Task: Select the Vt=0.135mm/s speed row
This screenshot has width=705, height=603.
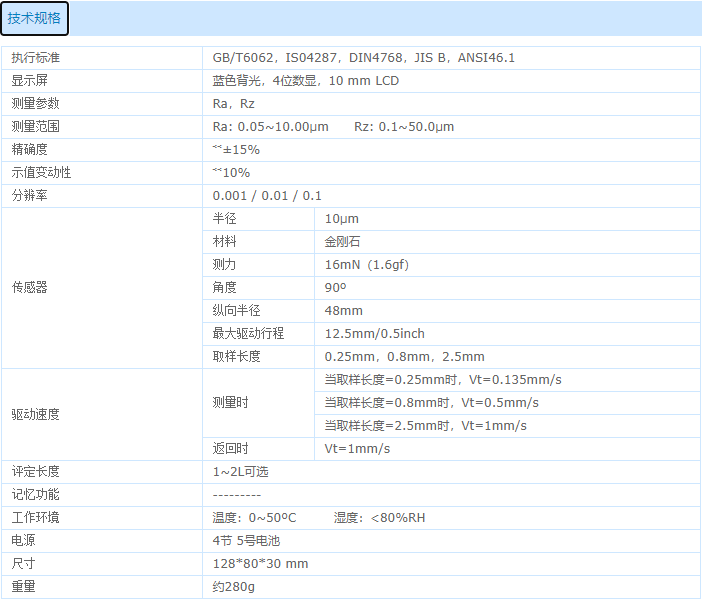Action: pos(443,380)
